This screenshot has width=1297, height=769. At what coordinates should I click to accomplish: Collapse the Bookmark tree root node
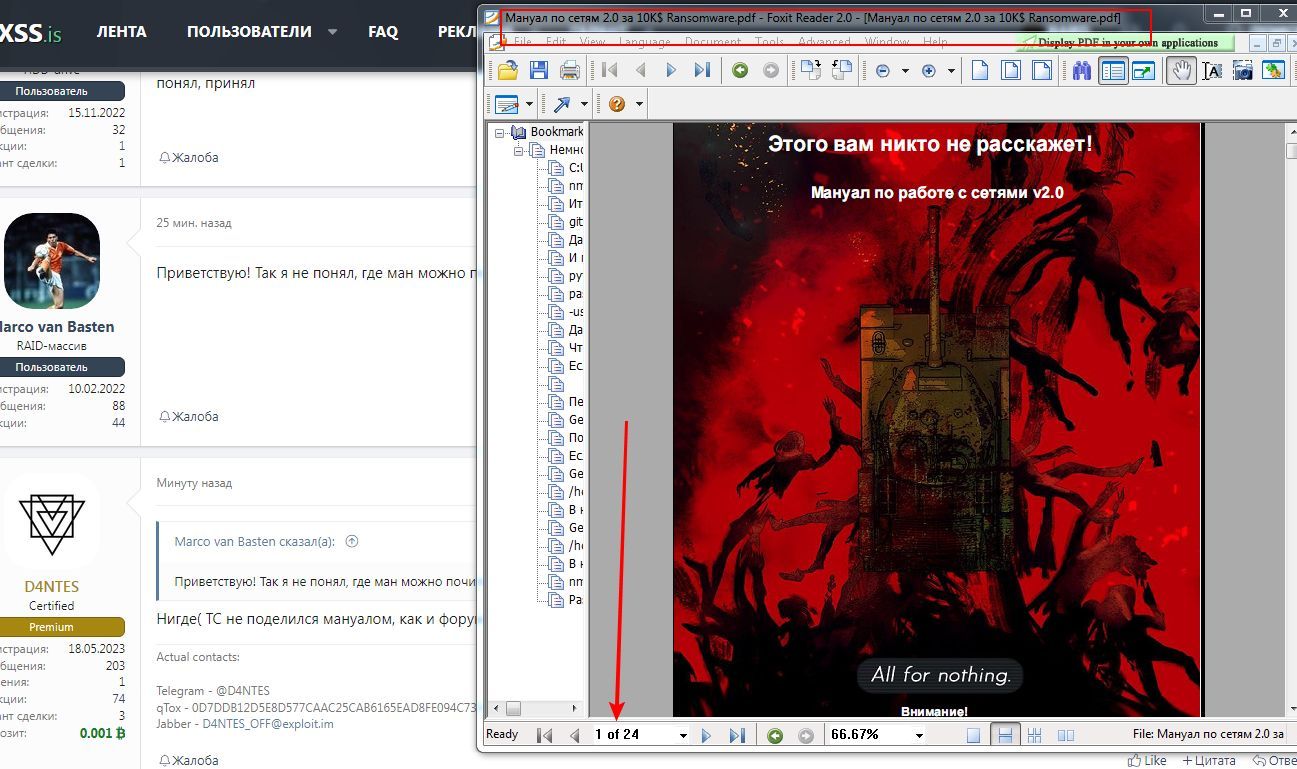click(x=501, y=132)
